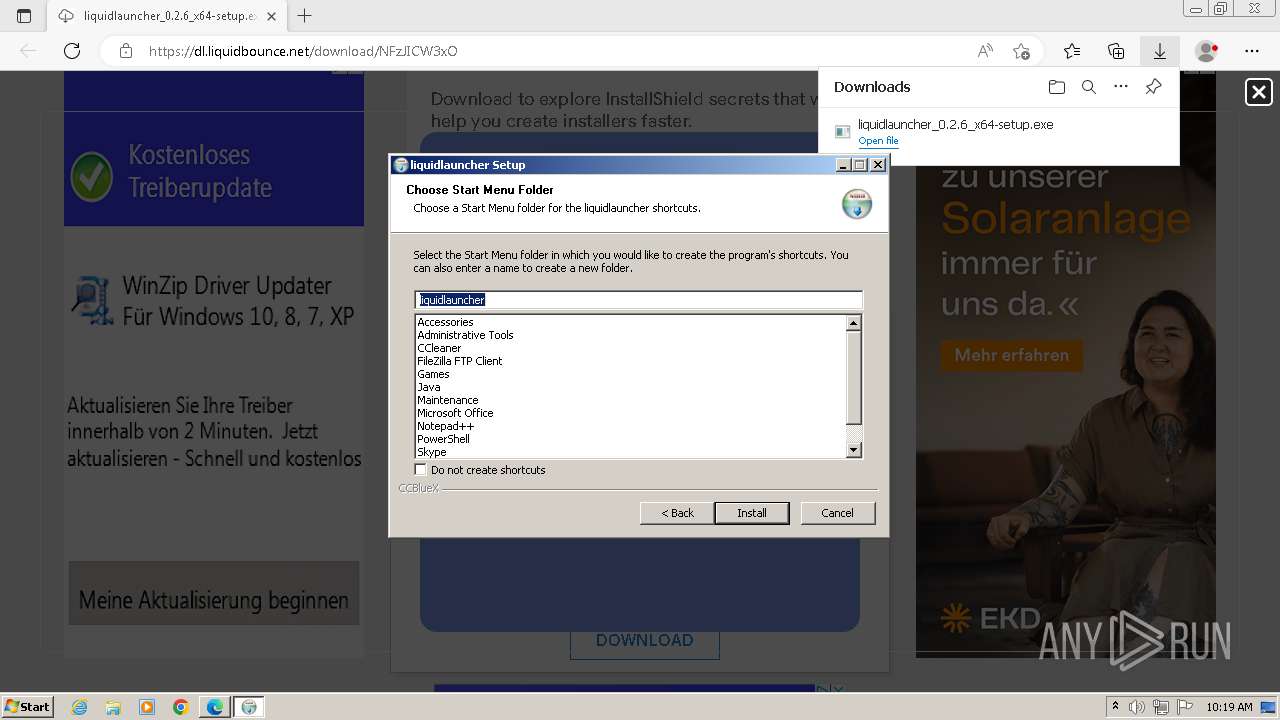Add page to favorites star icon
Viewport: 1280px width, 720px height.
tap(1021, 51)
